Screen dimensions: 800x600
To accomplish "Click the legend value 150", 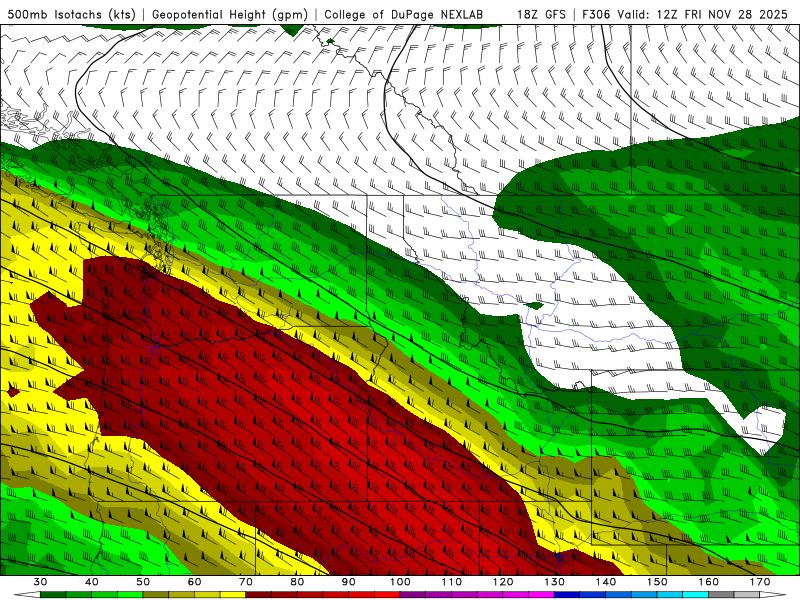I will [657, 582].
